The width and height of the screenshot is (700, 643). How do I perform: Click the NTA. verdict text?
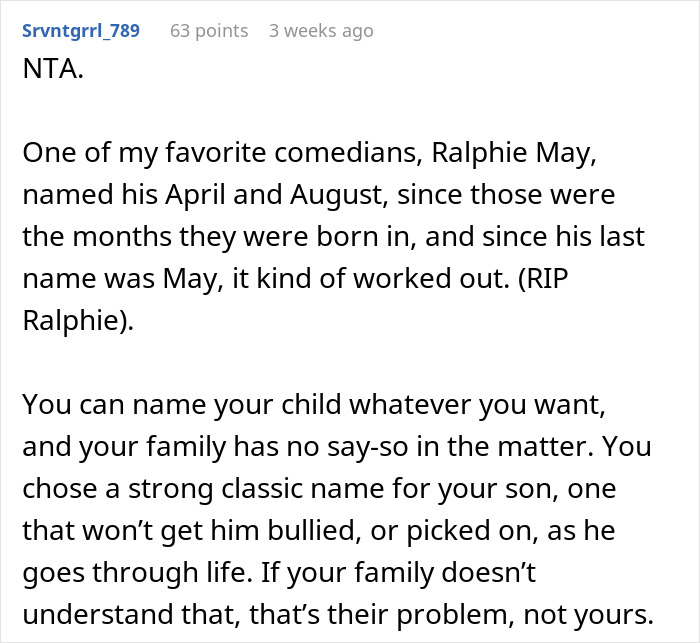pyautogui.click(x=53, y=69)
